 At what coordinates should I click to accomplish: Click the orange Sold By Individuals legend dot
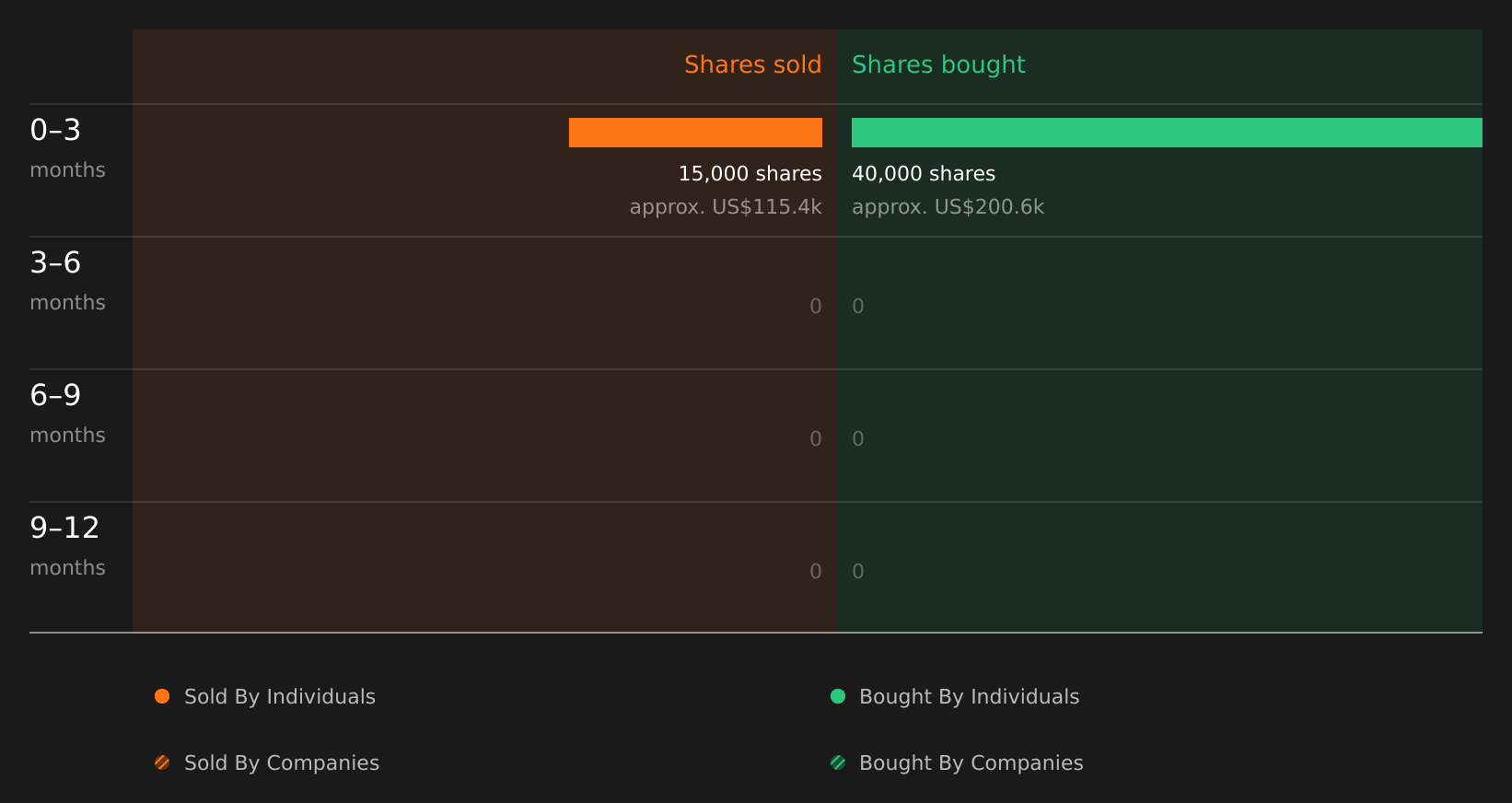point(162,696)
